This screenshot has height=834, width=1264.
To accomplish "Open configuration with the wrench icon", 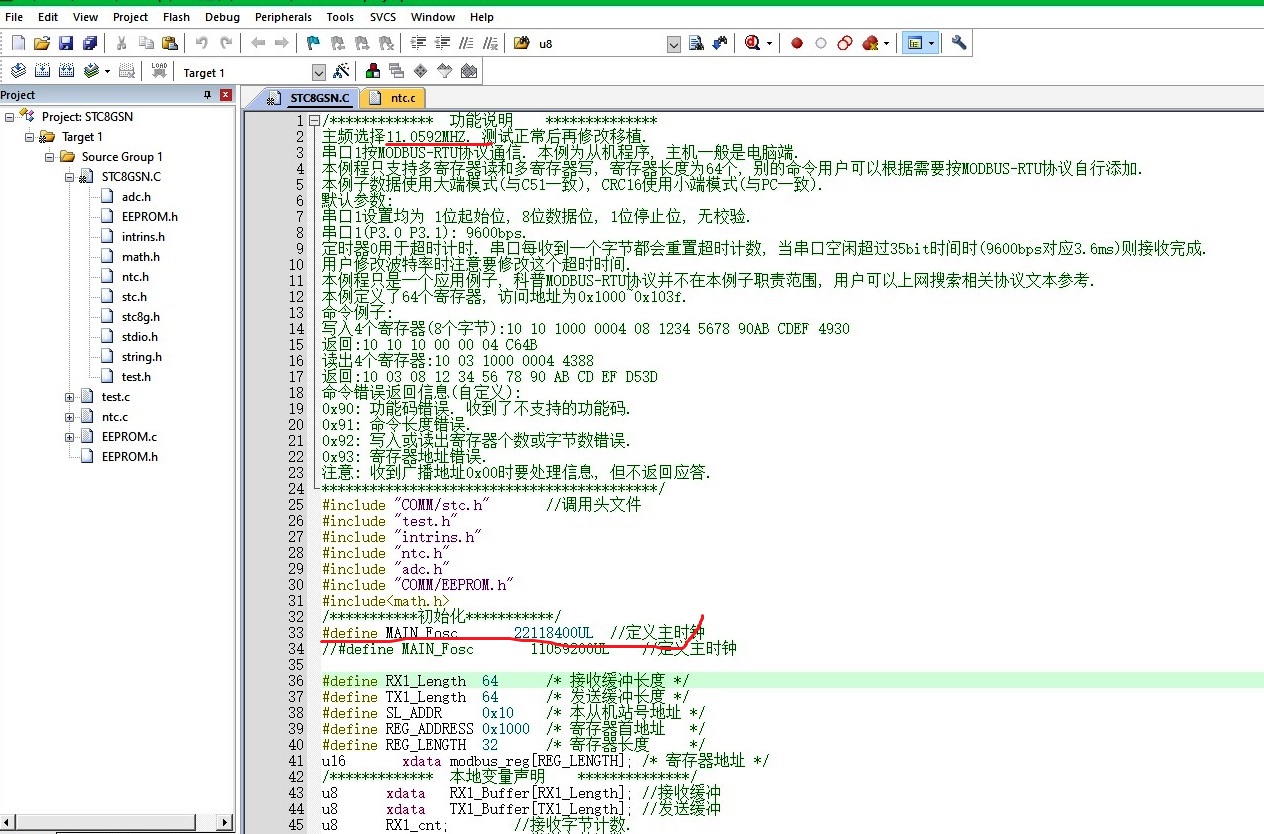I will (959, 43).
